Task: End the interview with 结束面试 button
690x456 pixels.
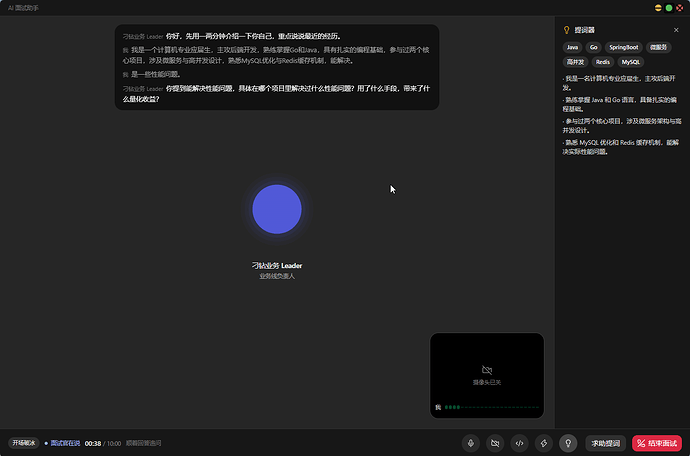Action: [657, 443]
